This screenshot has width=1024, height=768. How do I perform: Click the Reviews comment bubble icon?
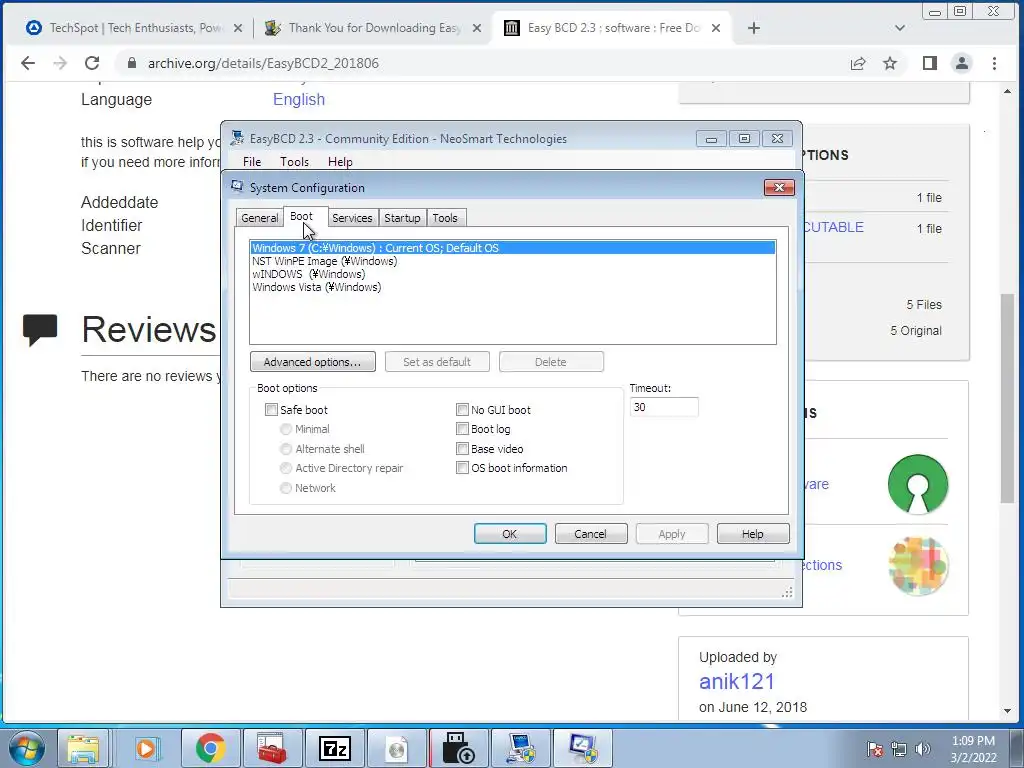[x=40, y=328]
